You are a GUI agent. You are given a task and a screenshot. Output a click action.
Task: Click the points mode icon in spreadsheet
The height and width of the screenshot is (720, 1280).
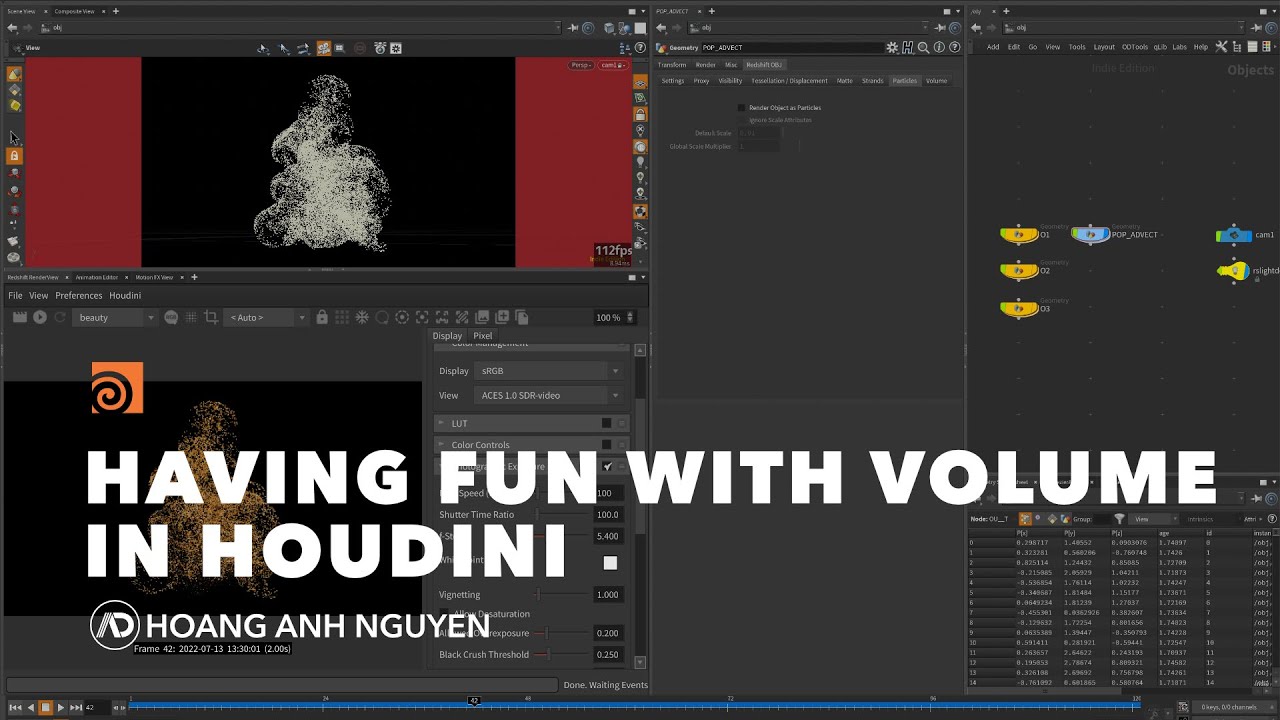pyautogui.click(x=1025, y=519)
